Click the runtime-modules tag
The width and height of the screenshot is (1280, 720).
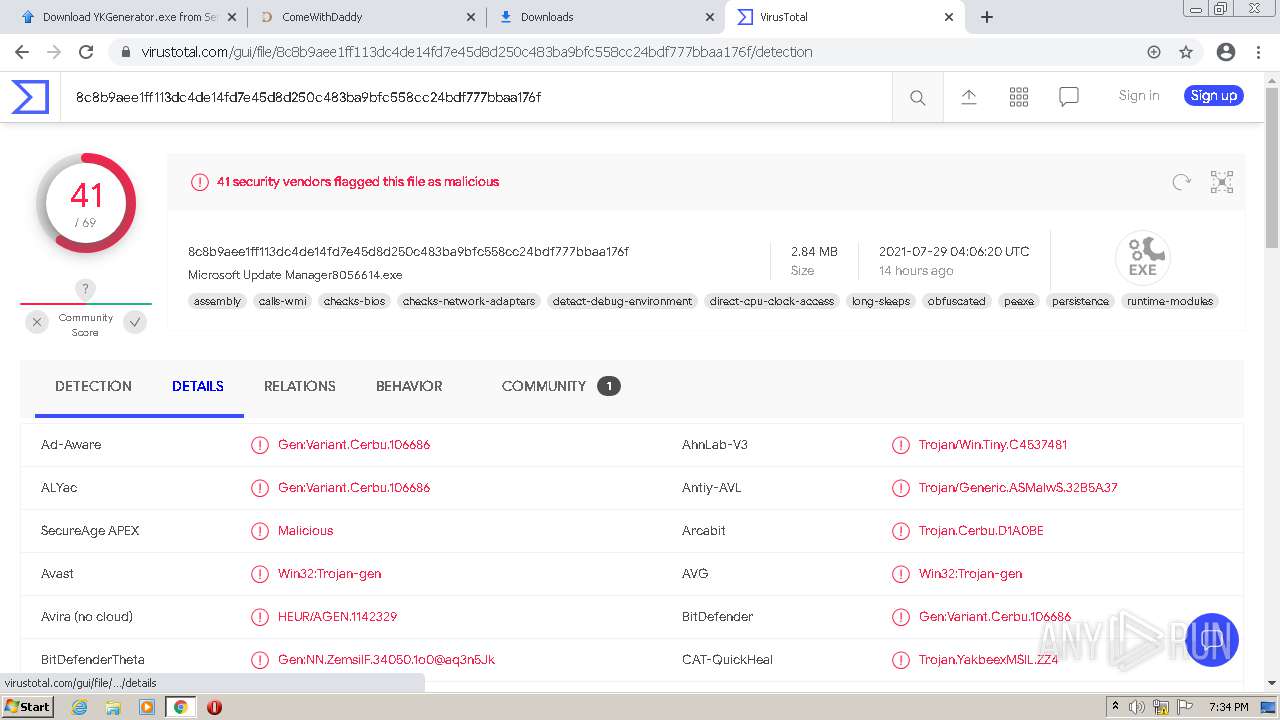point(1170,301)
